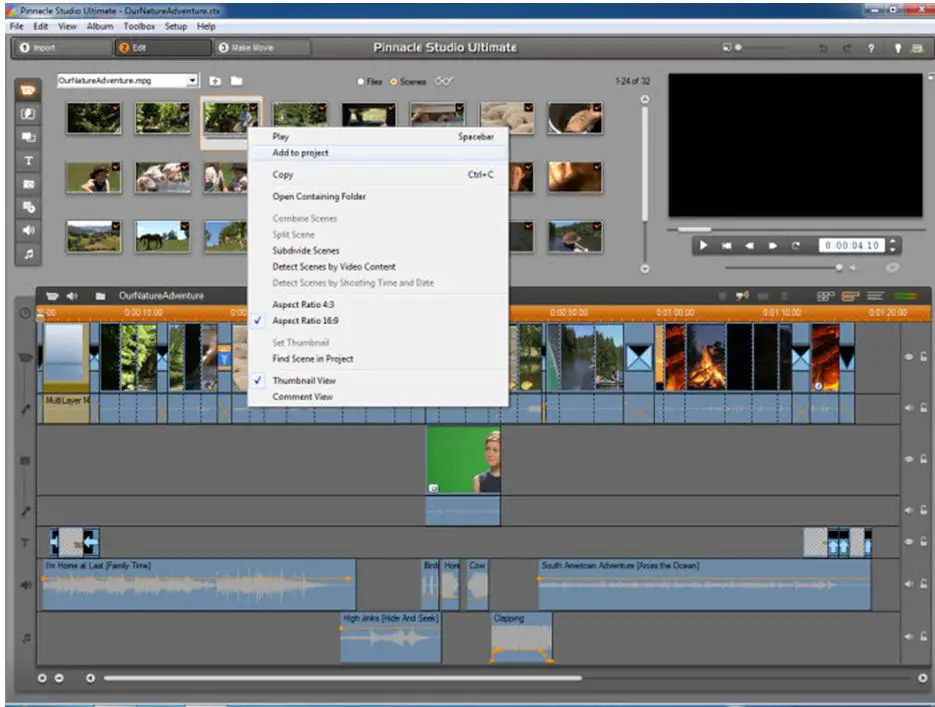
Task: Switch the movie window to Storyboard view
Action: click(x=825, y=296)
